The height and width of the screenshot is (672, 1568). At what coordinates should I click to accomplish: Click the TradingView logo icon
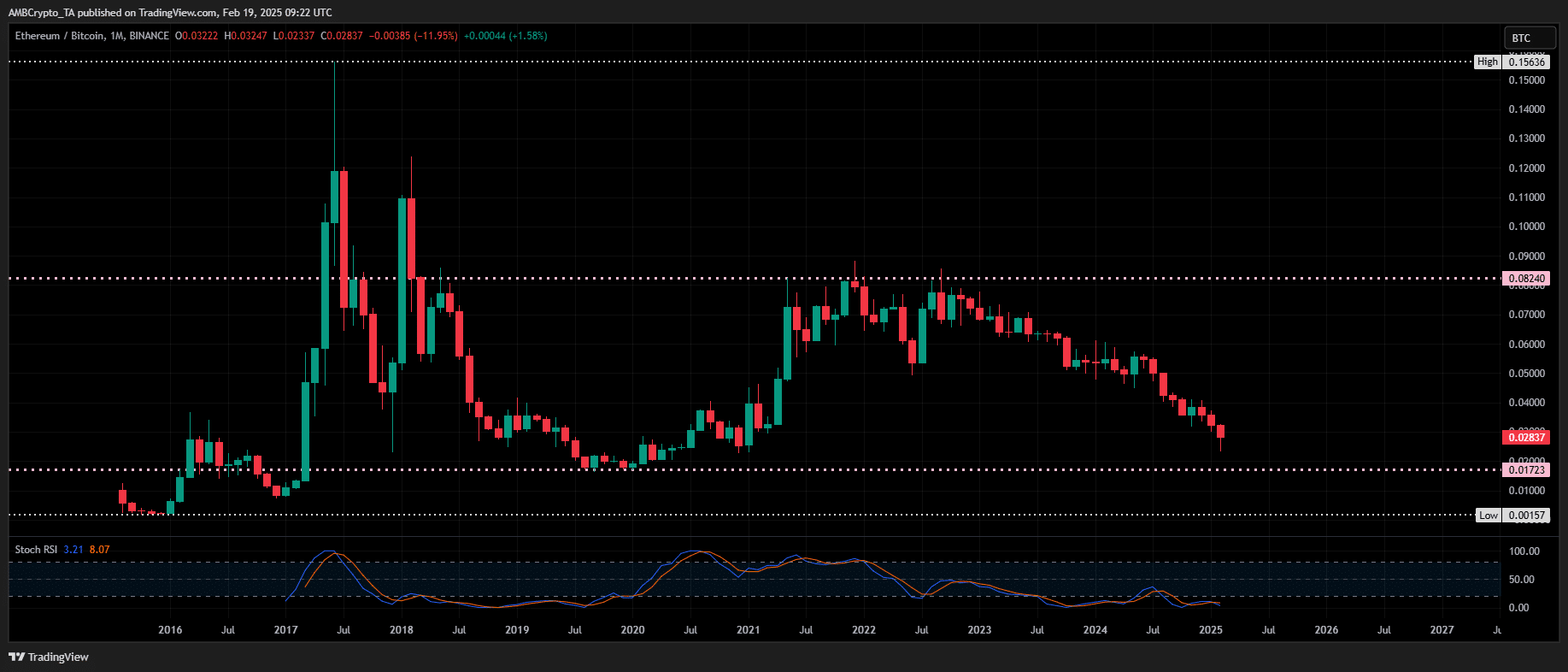click(16, 657)
